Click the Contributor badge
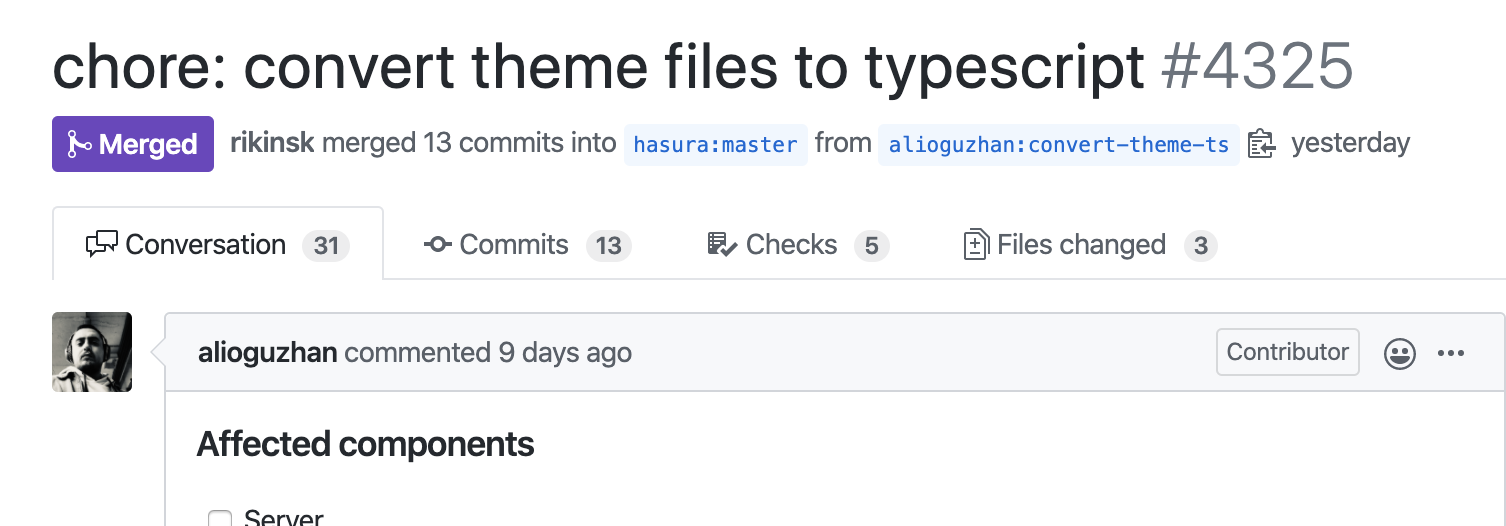Image resolution: width=1506 pixels, height=526 pixels. tap(1287, 352)
